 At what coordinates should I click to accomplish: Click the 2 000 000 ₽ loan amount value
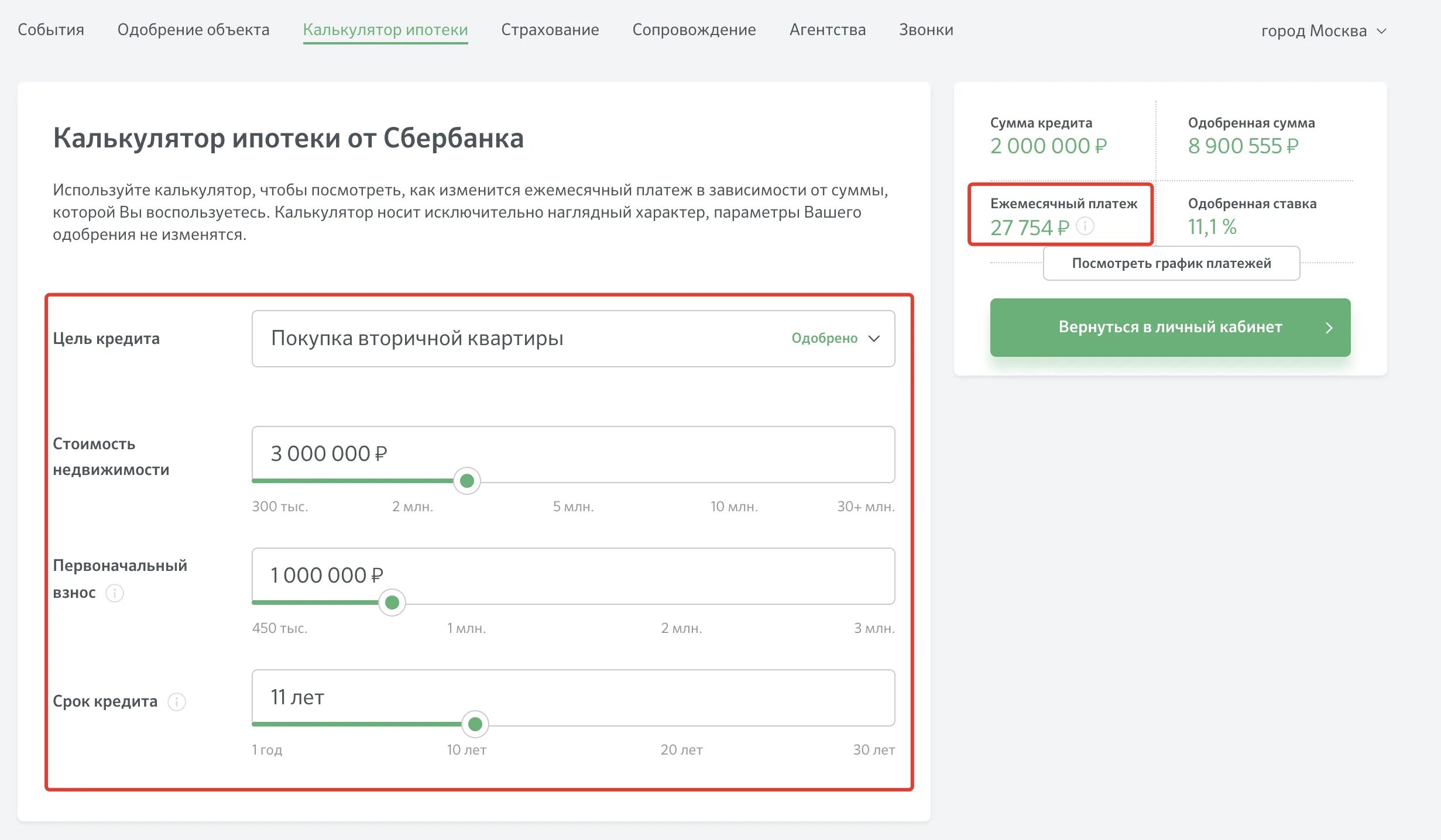tap(1048, 146)
